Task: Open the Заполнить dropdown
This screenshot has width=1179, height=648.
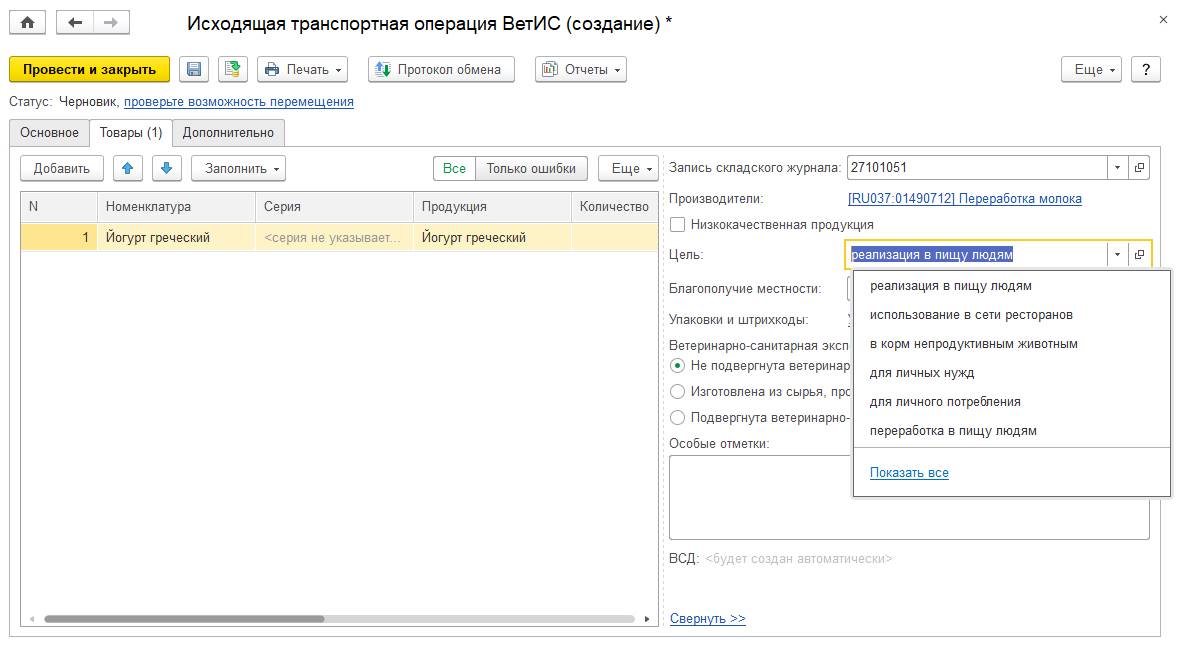Action: click(238, 168)
